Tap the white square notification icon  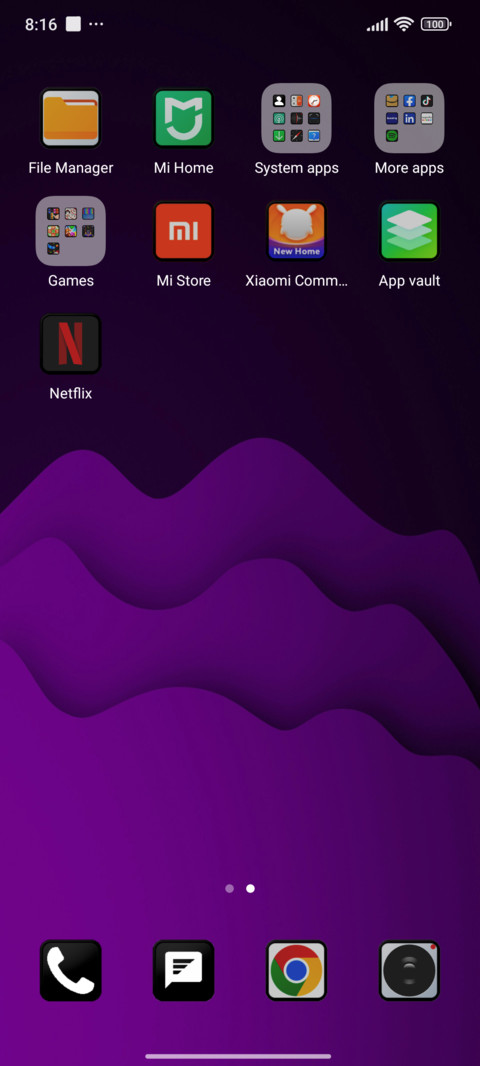[73, 24]
